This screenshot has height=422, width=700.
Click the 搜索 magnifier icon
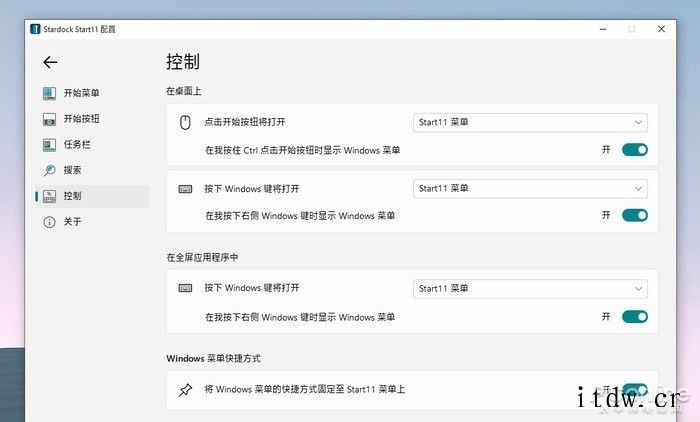(x=49, y=170)
